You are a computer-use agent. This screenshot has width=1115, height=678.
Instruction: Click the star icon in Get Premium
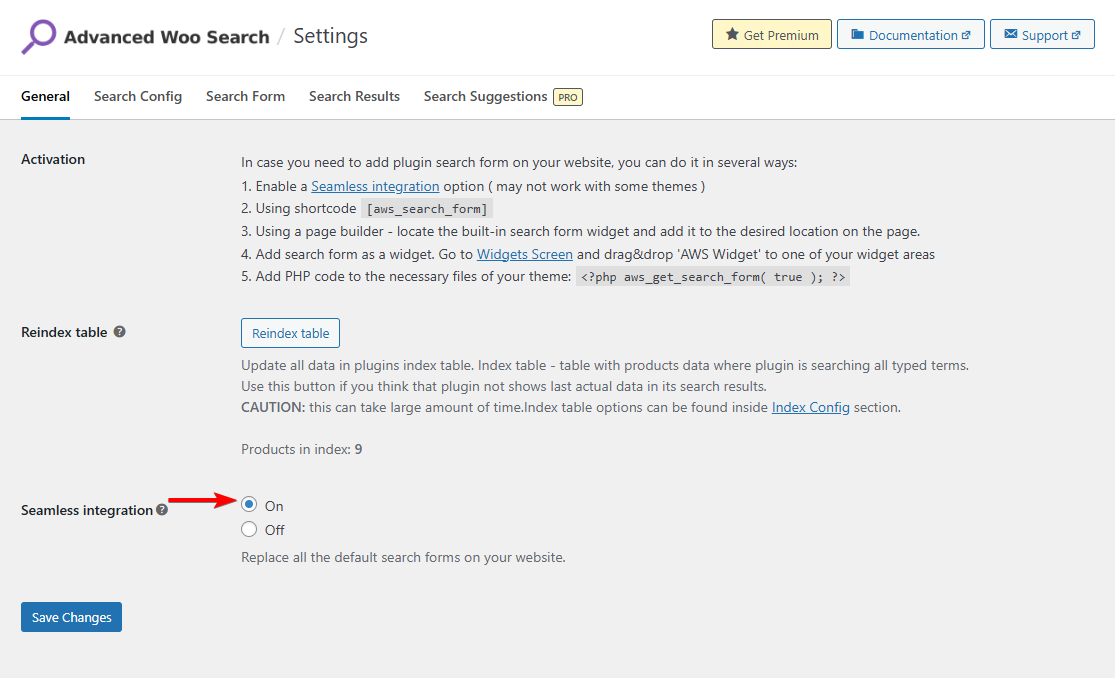(x=732, y=35)
